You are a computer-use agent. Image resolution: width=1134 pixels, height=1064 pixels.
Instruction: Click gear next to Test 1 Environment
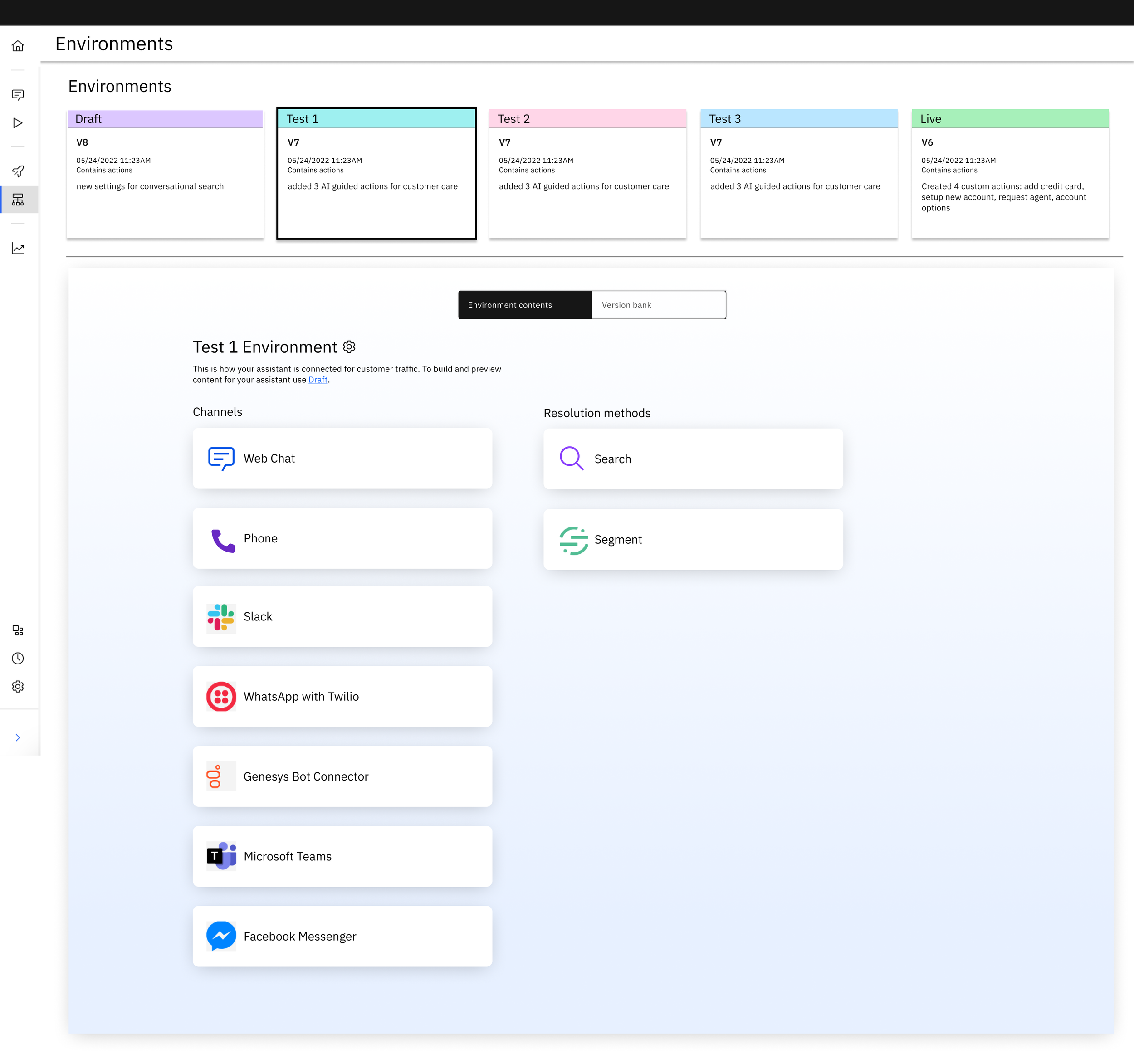click(x=349, y=347)
